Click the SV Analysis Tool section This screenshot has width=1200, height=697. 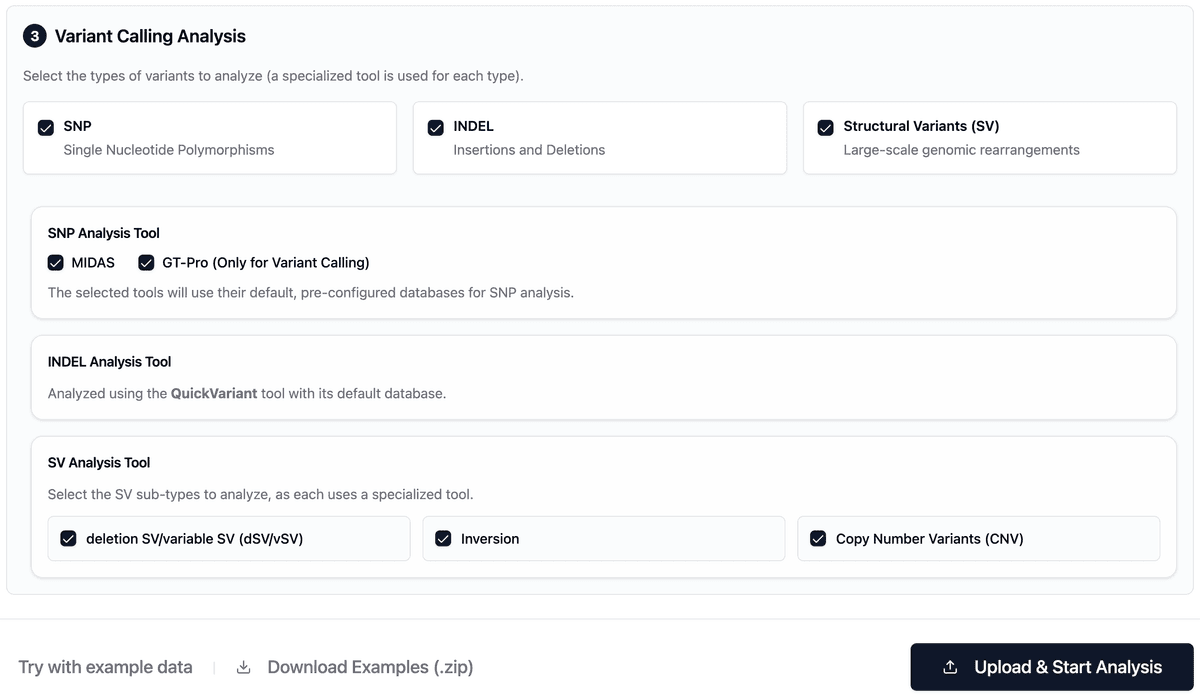tap(97, 462)
